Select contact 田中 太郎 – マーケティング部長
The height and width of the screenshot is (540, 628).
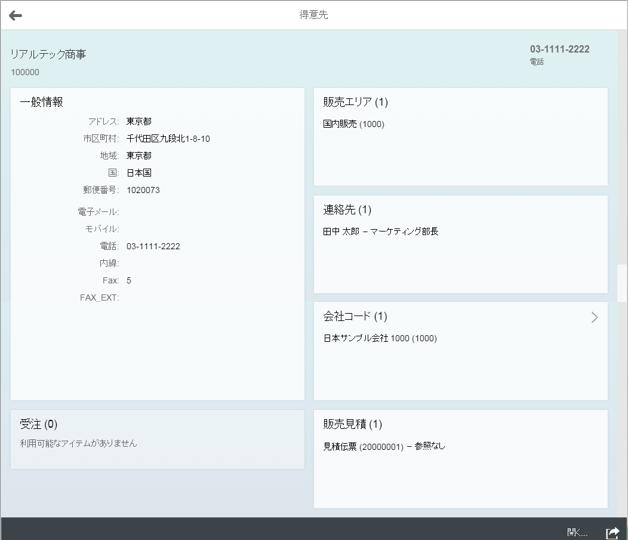click(x=380, y=231)
